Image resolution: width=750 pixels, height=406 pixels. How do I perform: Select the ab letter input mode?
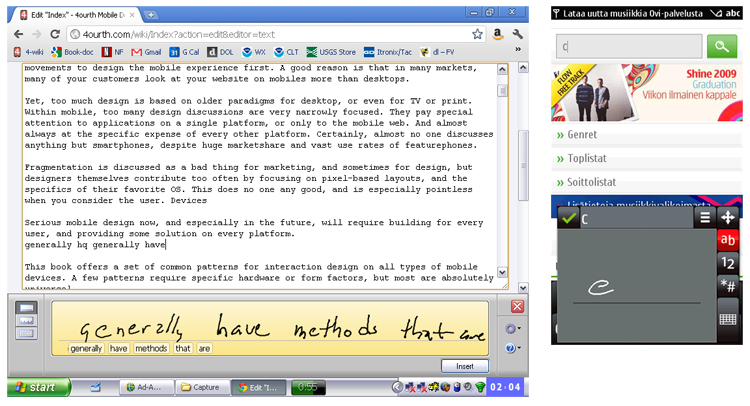point(728,240)
